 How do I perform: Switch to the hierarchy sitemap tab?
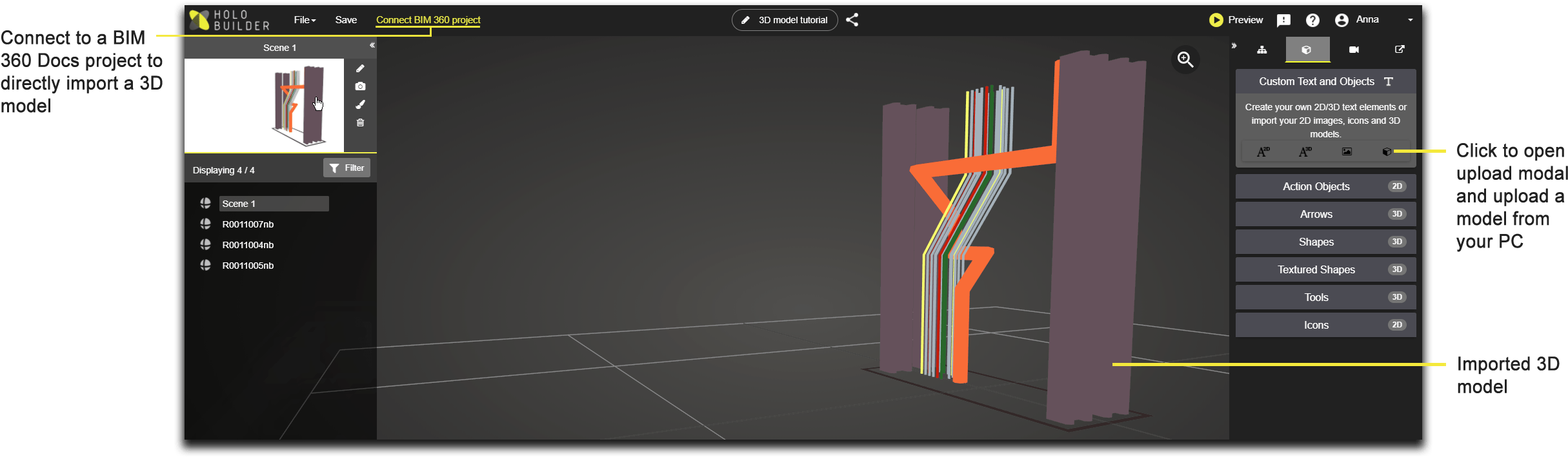(x=1262, y=50)
